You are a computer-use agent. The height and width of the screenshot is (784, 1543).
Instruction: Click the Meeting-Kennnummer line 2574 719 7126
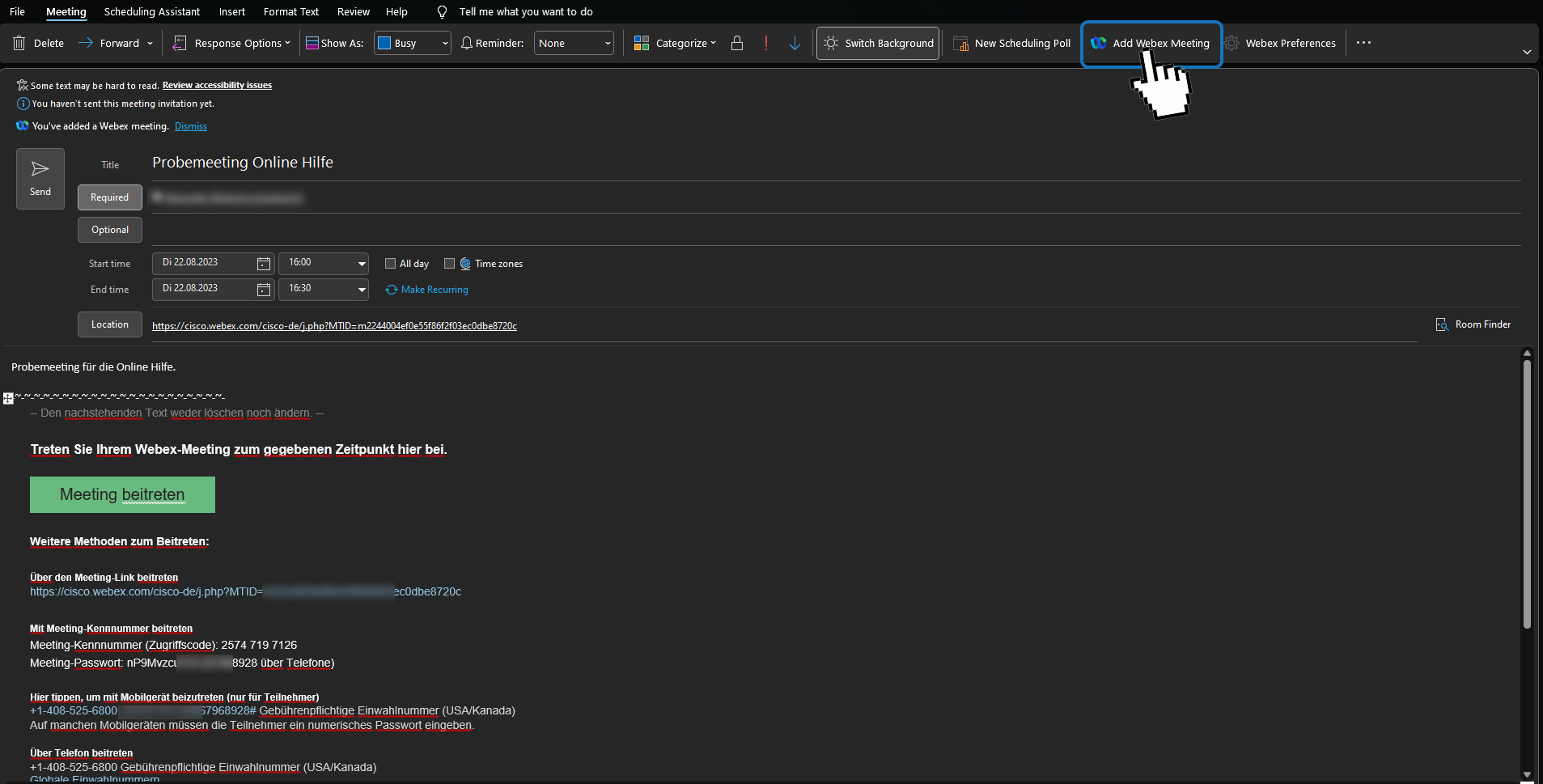pyautogui.click(x=163, y=646)
